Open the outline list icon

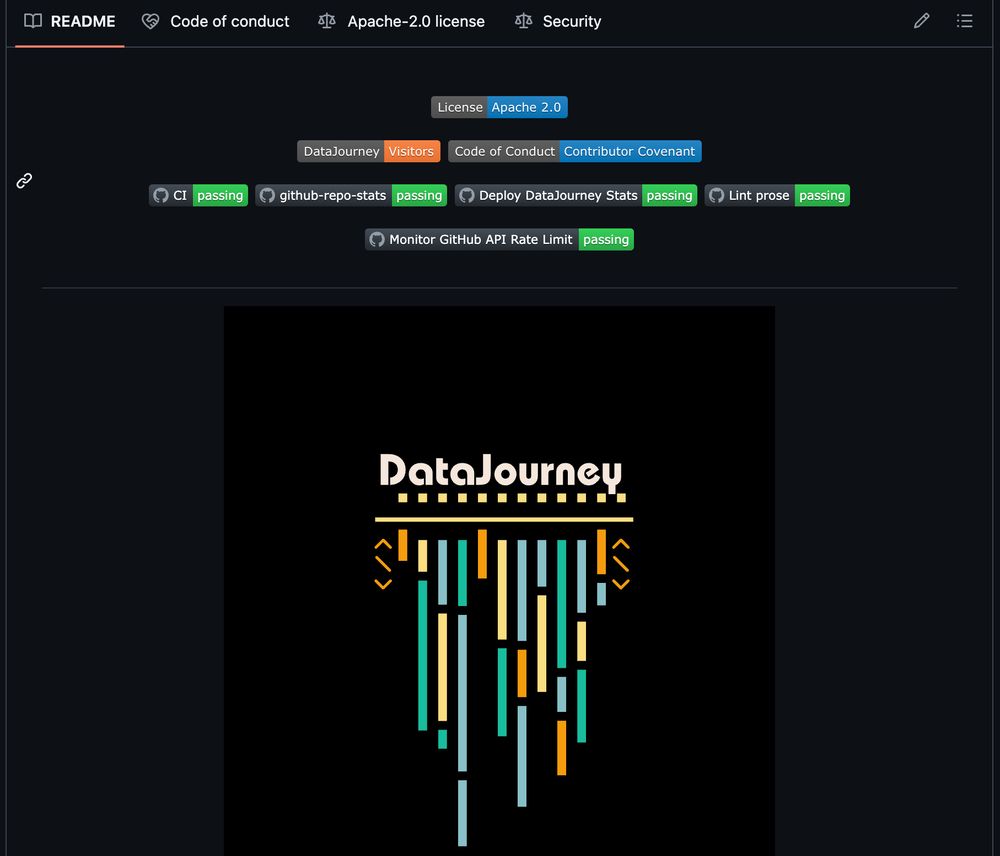coord(964,21)
